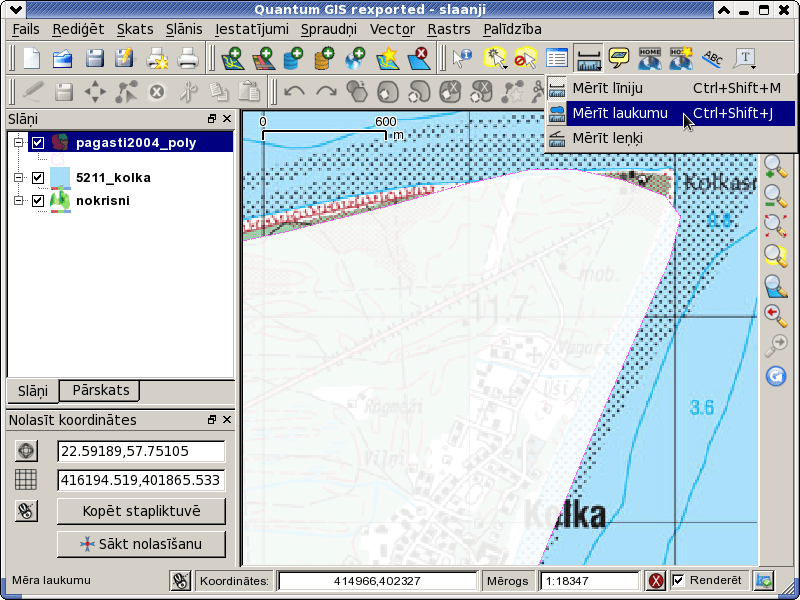
Task: Open the Spraudņi menu
Action: point(329,29)
